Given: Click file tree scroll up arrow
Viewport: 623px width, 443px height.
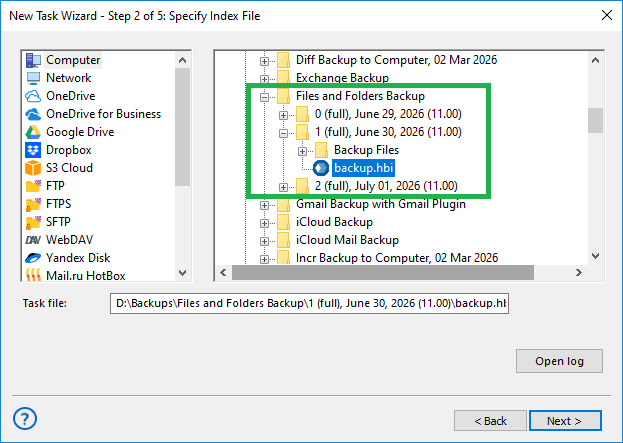Looking at the screenshot, I should (595, 60).
